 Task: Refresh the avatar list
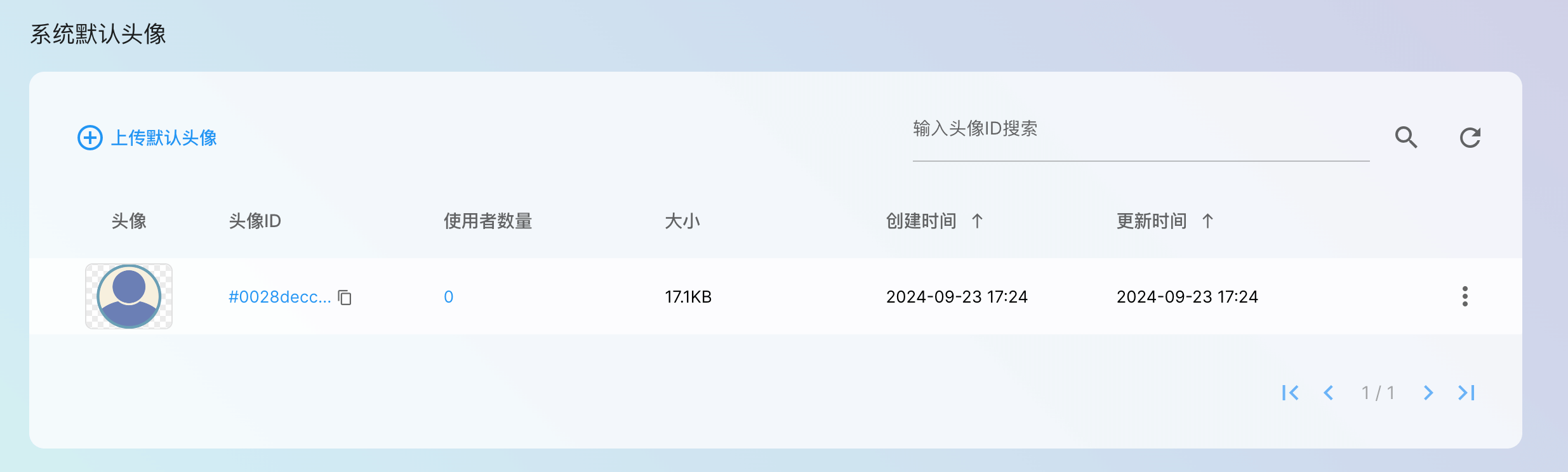click(1470, 138)
